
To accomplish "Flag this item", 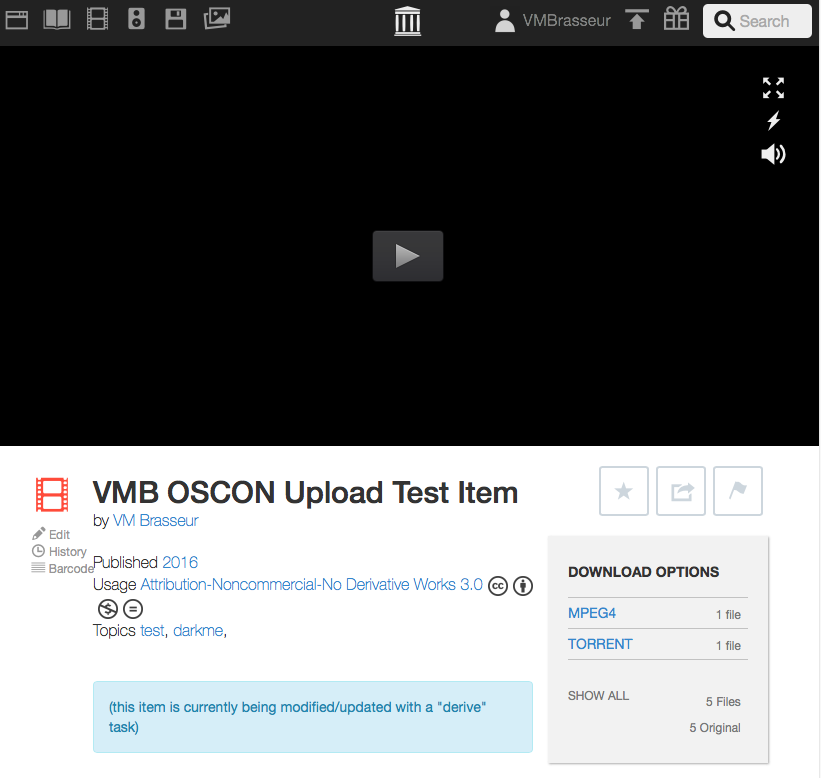I will [x=738, y=491].
